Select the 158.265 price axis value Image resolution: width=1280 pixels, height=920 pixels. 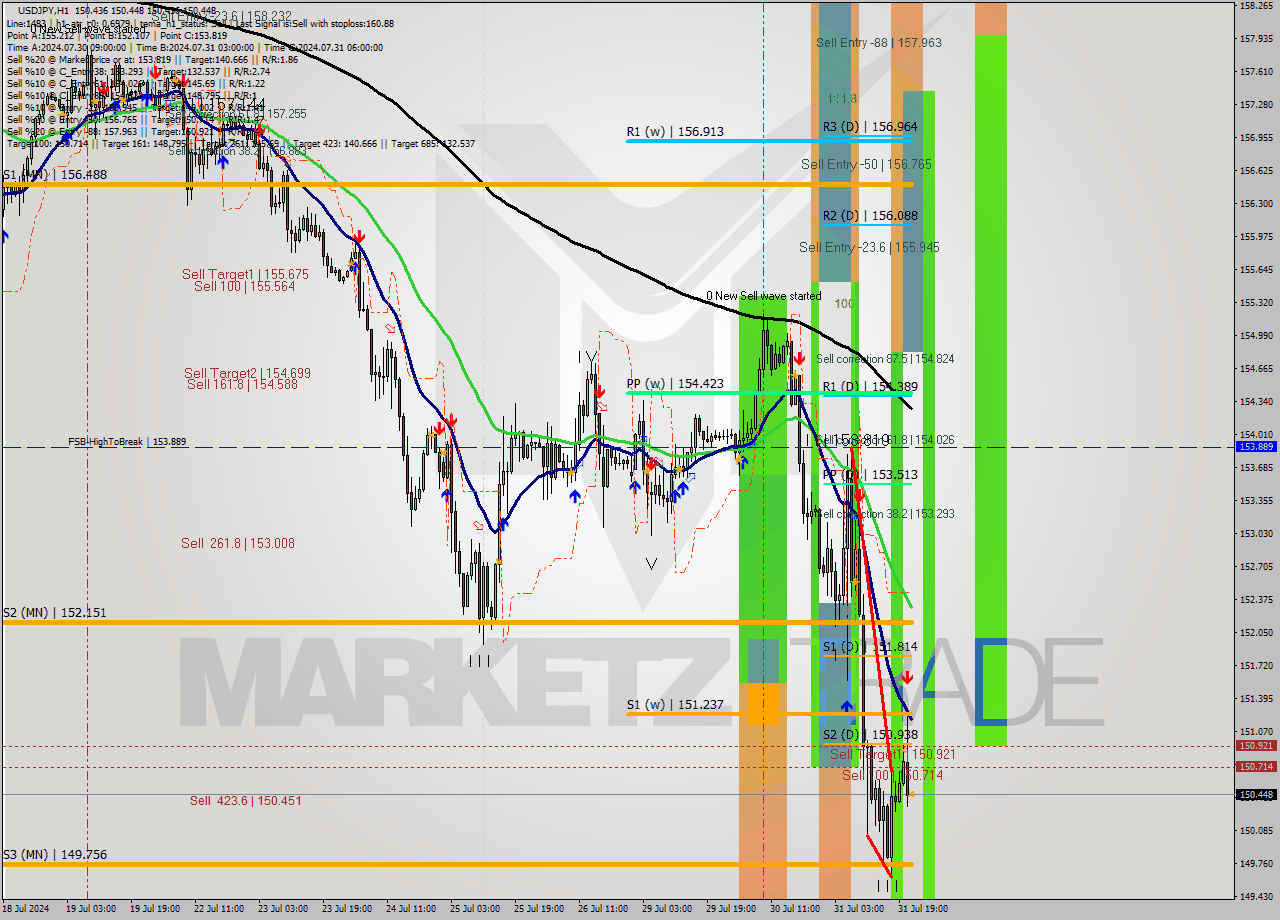click(x=1256, y=6)
